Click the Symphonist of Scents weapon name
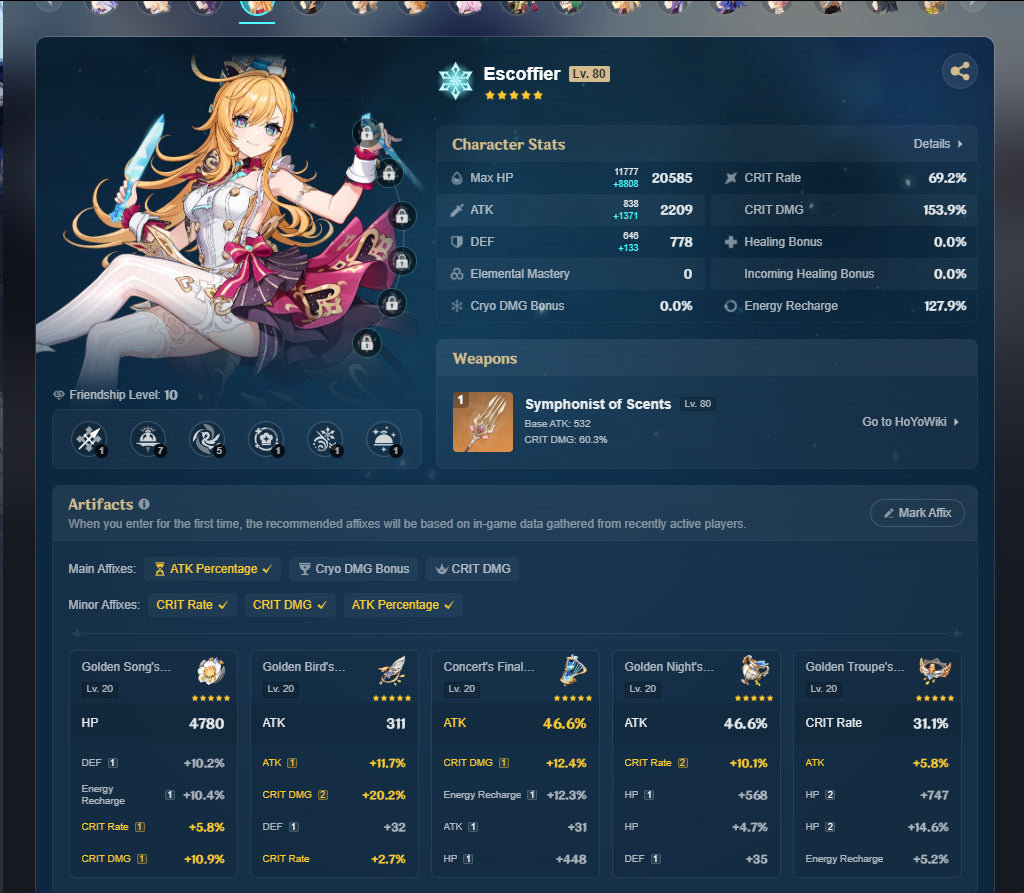This screenshot has width=1024, height=893. [x=598, y=404]
